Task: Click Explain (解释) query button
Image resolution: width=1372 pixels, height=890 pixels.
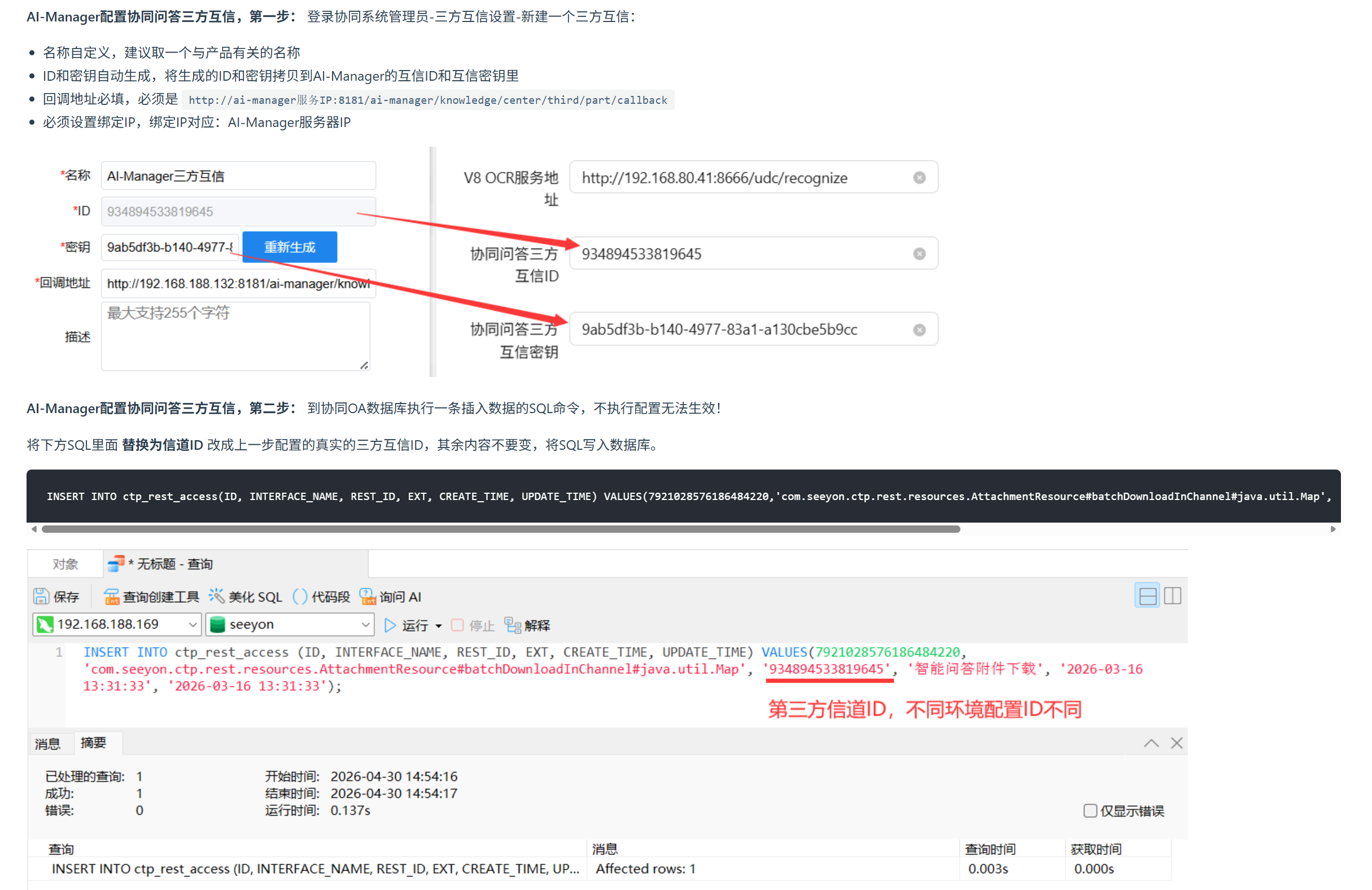Action: point(527,625)
